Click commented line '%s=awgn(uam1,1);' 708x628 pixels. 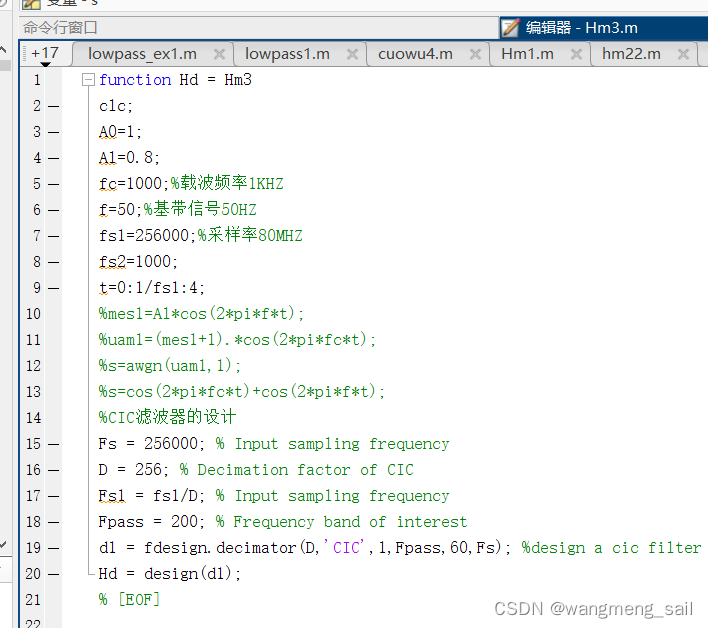(170, 366)
